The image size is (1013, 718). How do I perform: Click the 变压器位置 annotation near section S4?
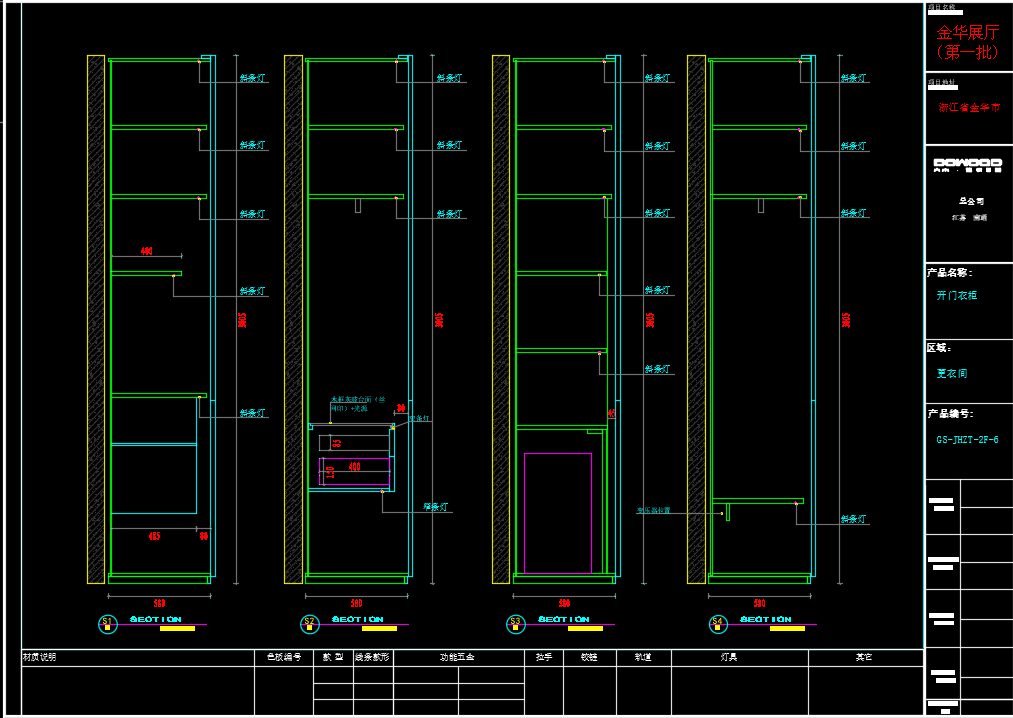pos(654,511)
